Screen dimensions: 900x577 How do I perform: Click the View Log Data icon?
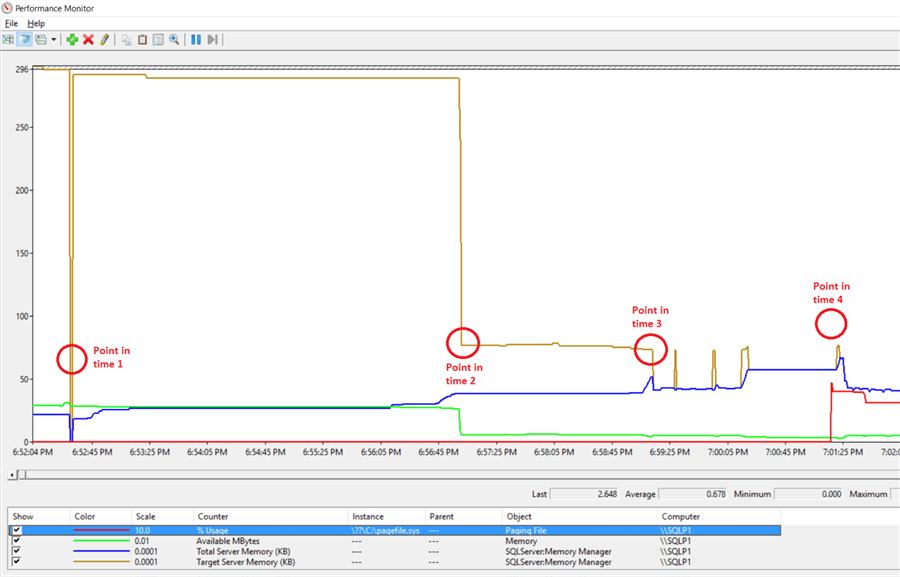(24, 39)
